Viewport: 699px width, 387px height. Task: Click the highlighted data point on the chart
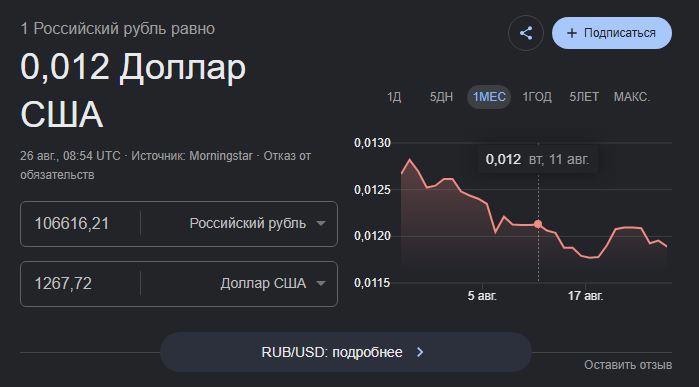(x=538, y=224)
